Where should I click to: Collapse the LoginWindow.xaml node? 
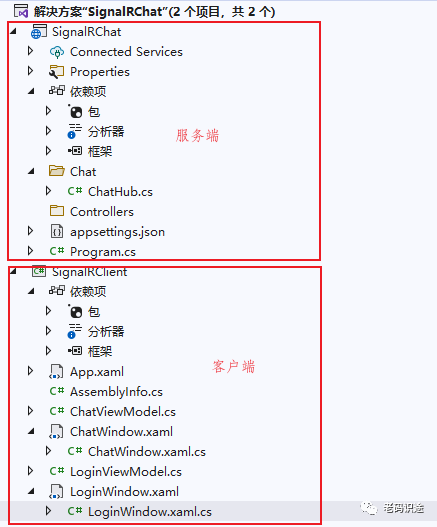click(31, 492)
